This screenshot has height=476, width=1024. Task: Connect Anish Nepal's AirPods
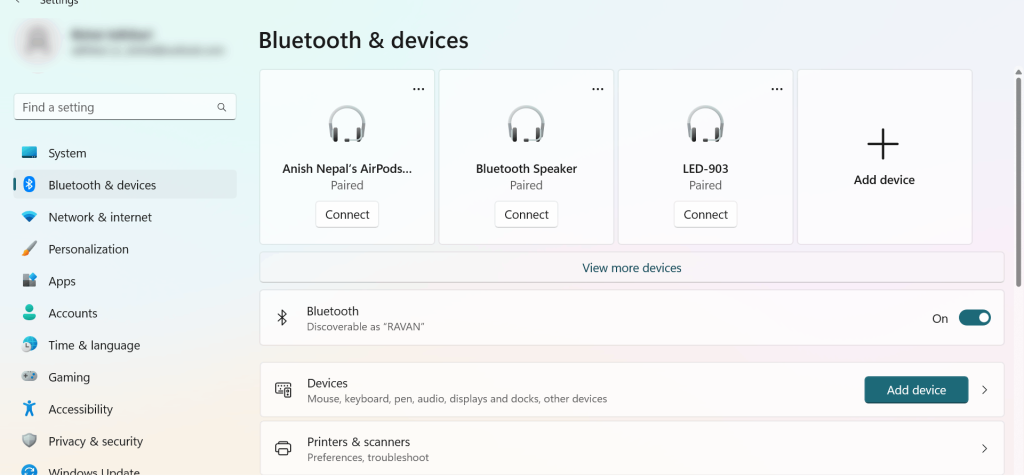(x=347, y=214)
